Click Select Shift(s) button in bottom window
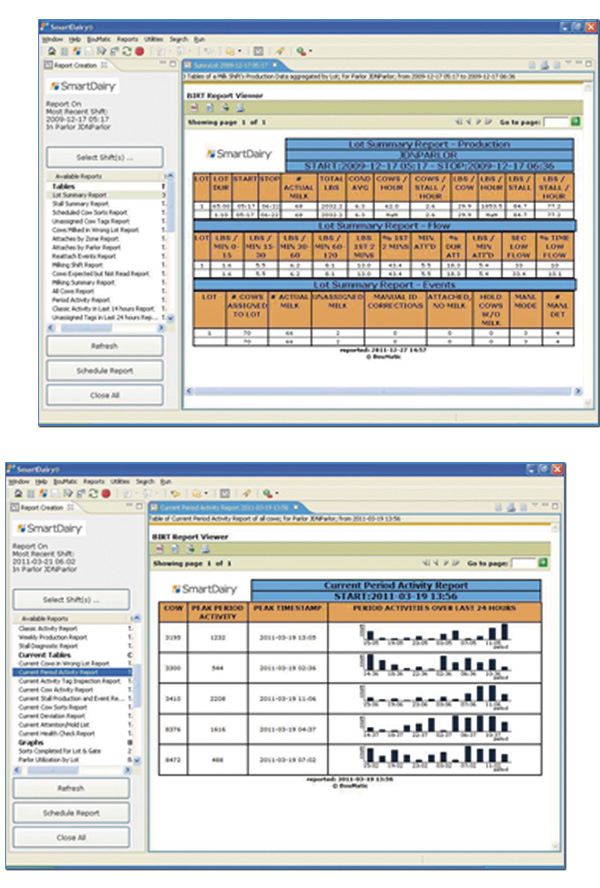 [71, 600]
